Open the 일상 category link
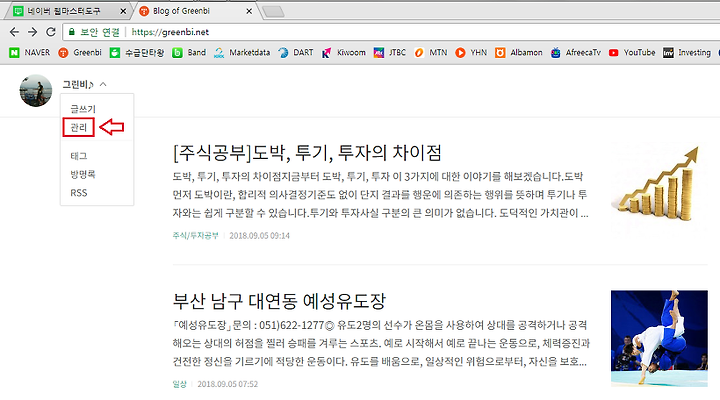Screen dimensions: 720x400 tap(180, 384)
